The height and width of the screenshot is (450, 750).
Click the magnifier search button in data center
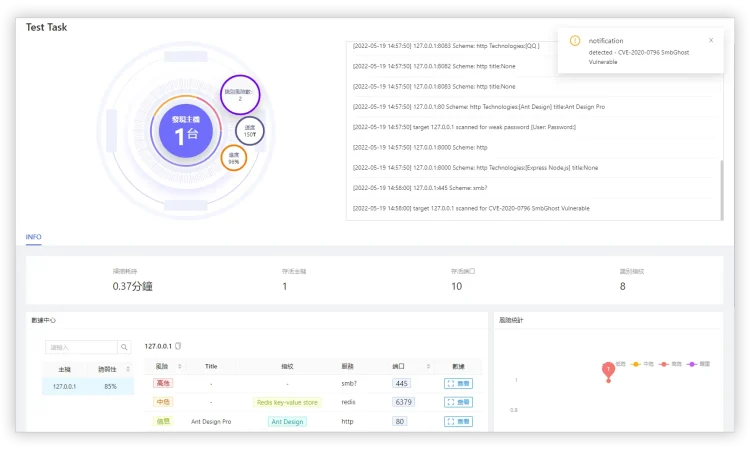point(124,347)
